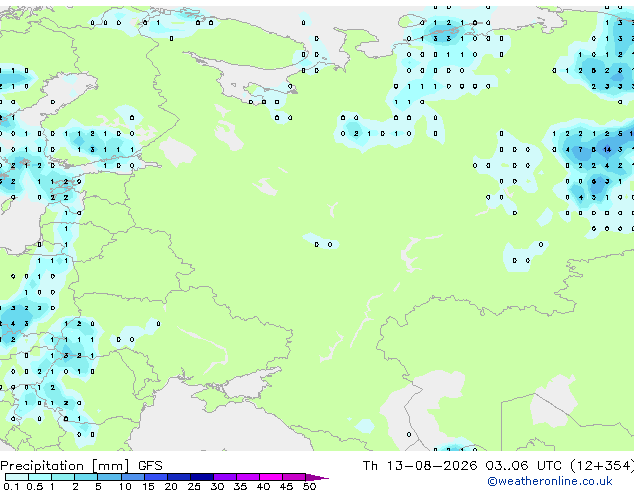Pick the legend swatch between 0.5 and 1
This screenshot has width=634, height=490.
40,477
